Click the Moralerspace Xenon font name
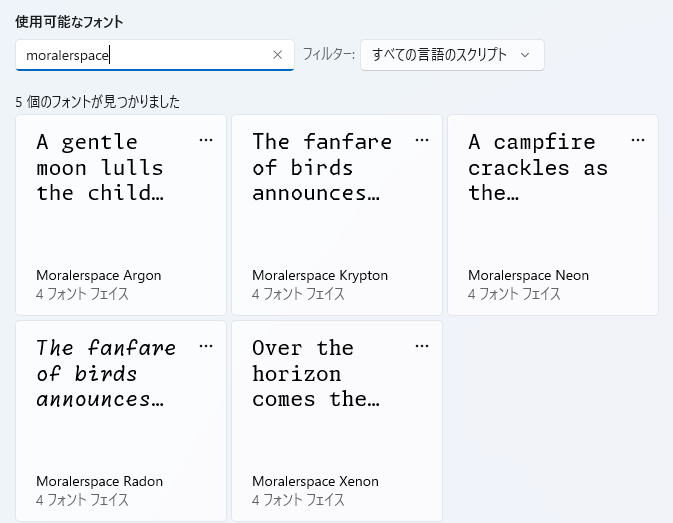 point(315,481)
